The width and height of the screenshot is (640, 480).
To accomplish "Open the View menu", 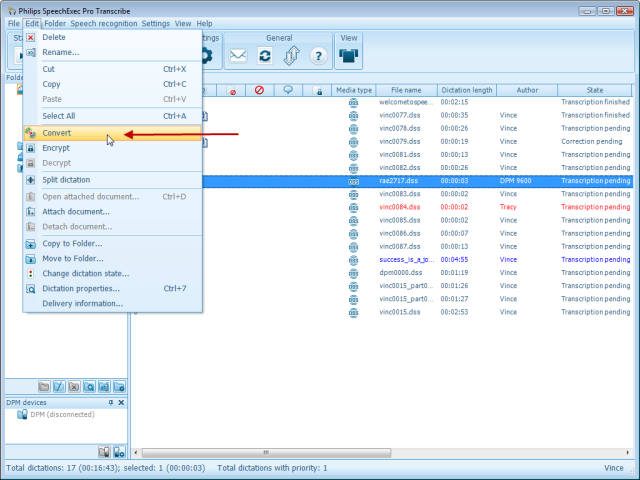I will pyautogui.click(x=183, y=23).
